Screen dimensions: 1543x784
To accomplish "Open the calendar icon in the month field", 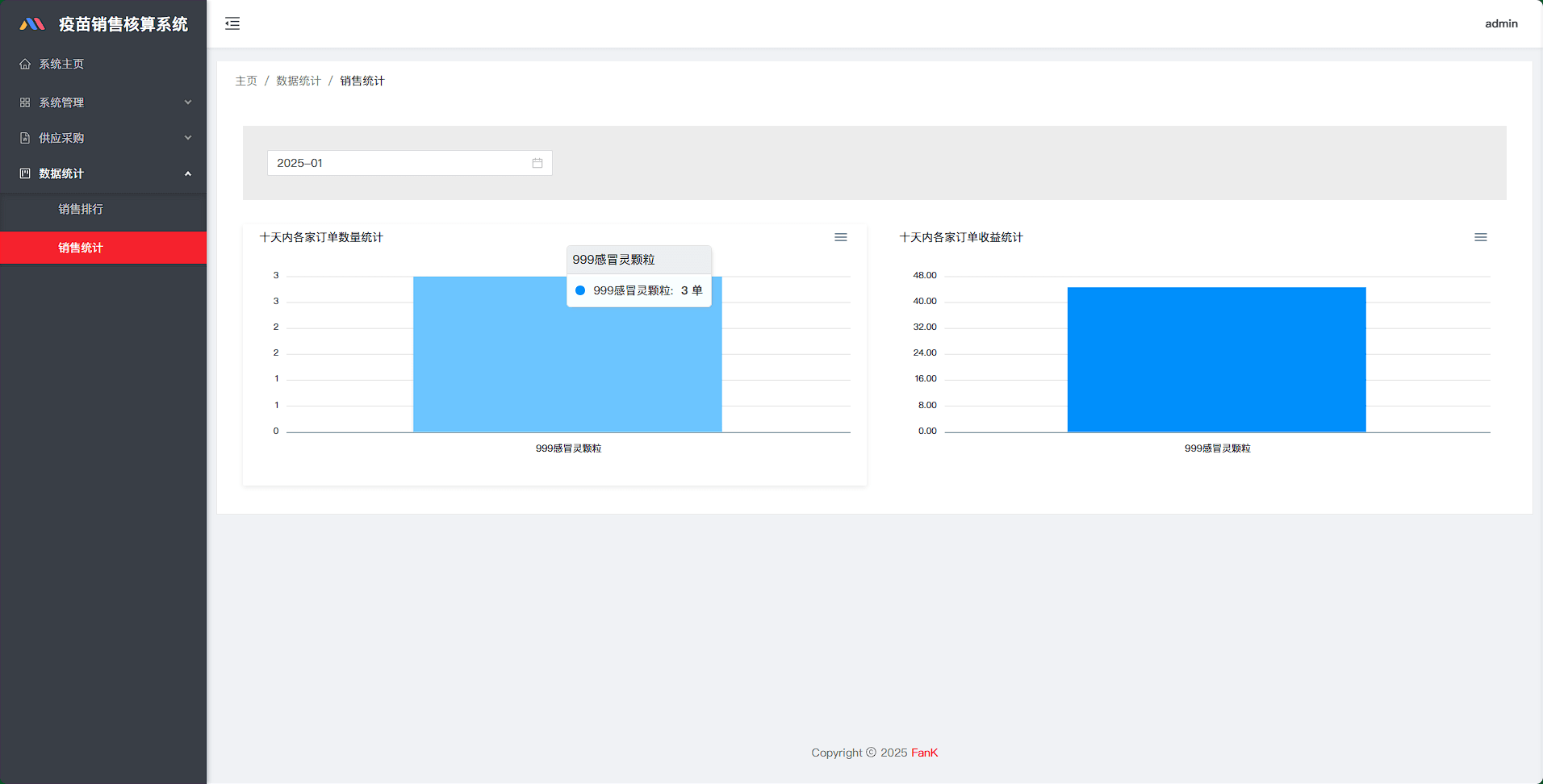I will pyautogui.click(x=537, y=163).
